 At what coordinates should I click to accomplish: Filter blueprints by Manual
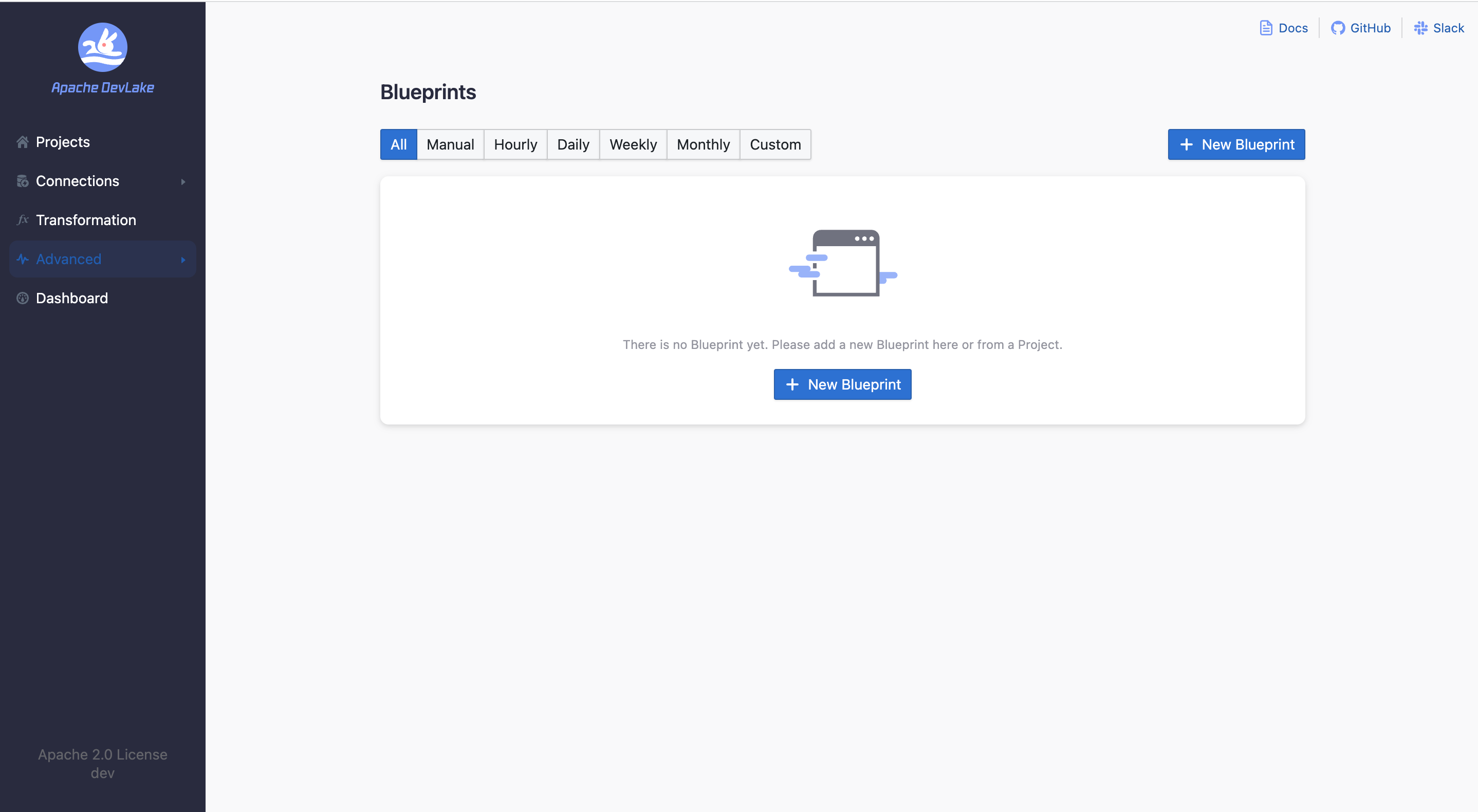coord(450,144)
